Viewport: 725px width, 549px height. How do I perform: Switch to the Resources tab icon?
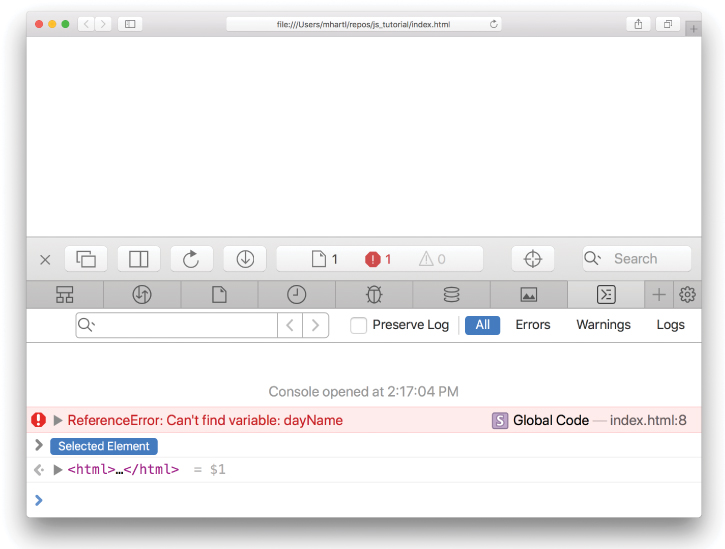coord(219,294)
